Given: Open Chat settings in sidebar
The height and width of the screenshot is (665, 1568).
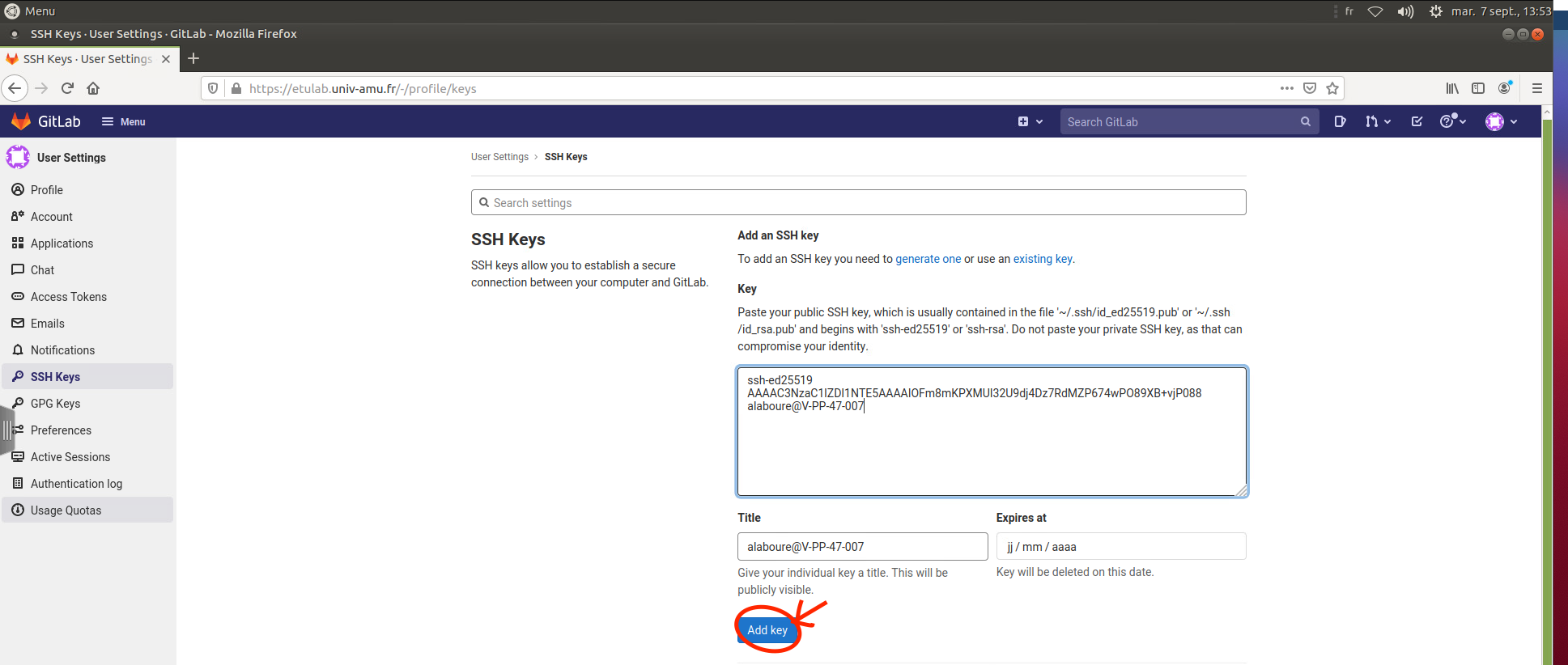Looking at the screenshot, I should point(87,270).
